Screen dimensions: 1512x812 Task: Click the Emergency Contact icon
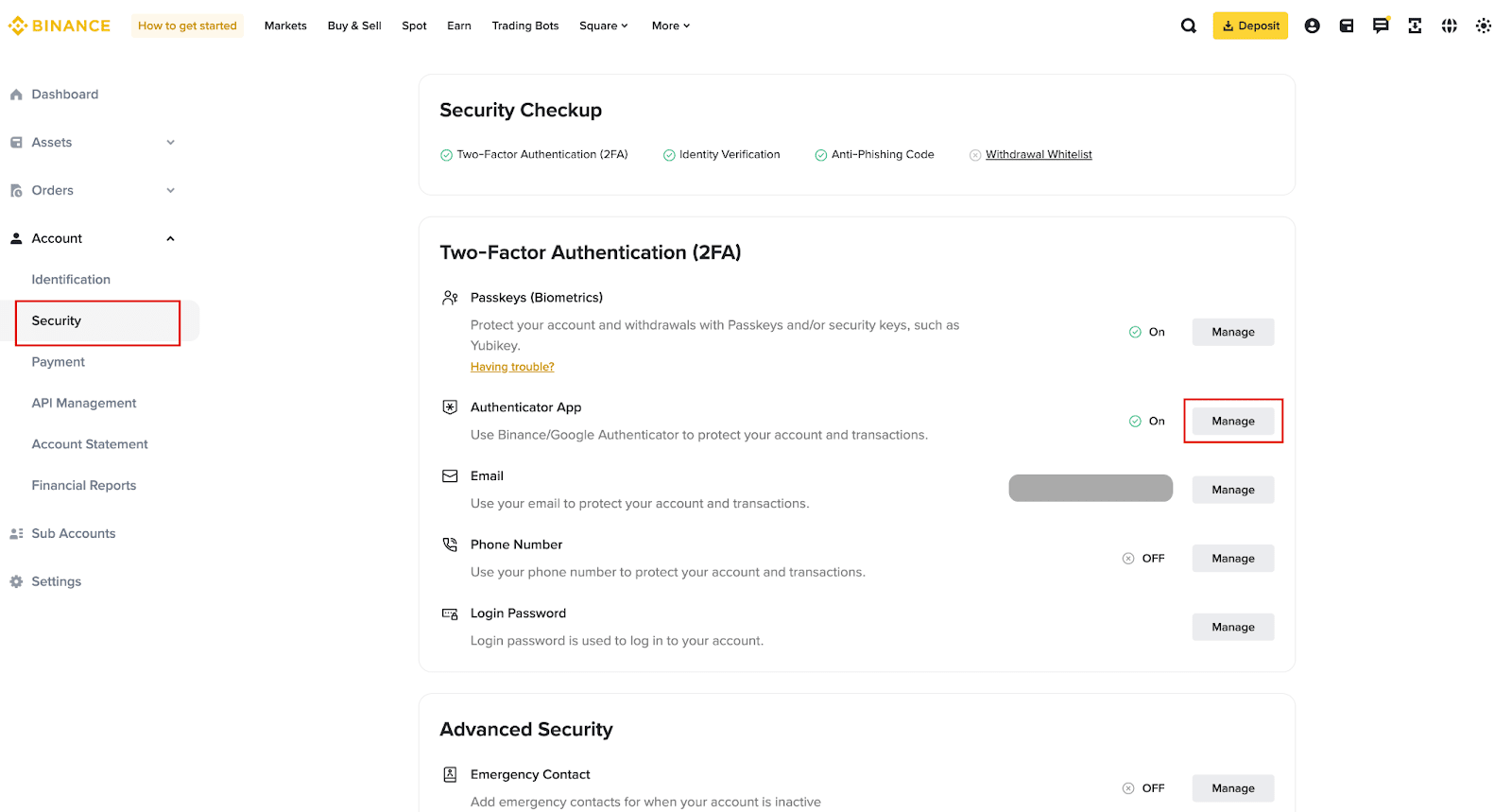450,774
